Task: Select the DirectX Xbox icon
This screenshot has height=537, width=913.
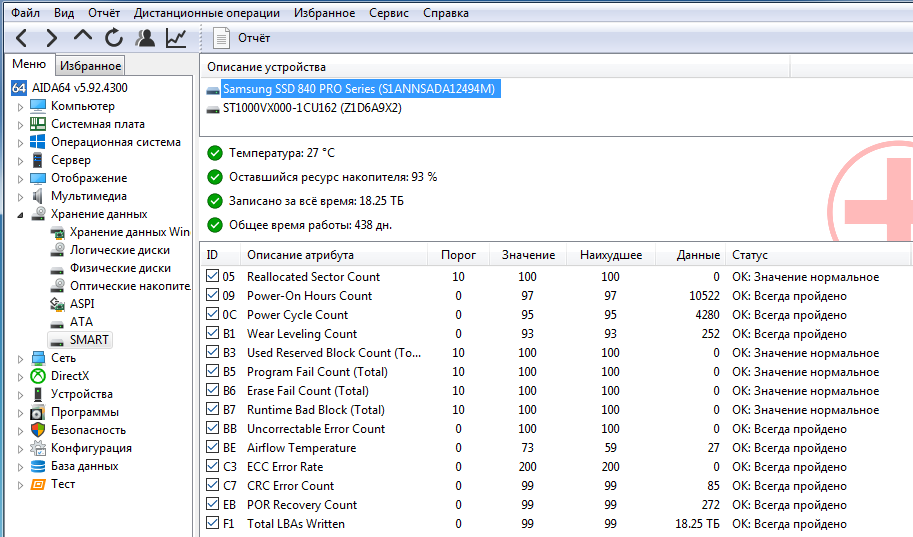Action: pyautogui.click(x=38, y=376)
